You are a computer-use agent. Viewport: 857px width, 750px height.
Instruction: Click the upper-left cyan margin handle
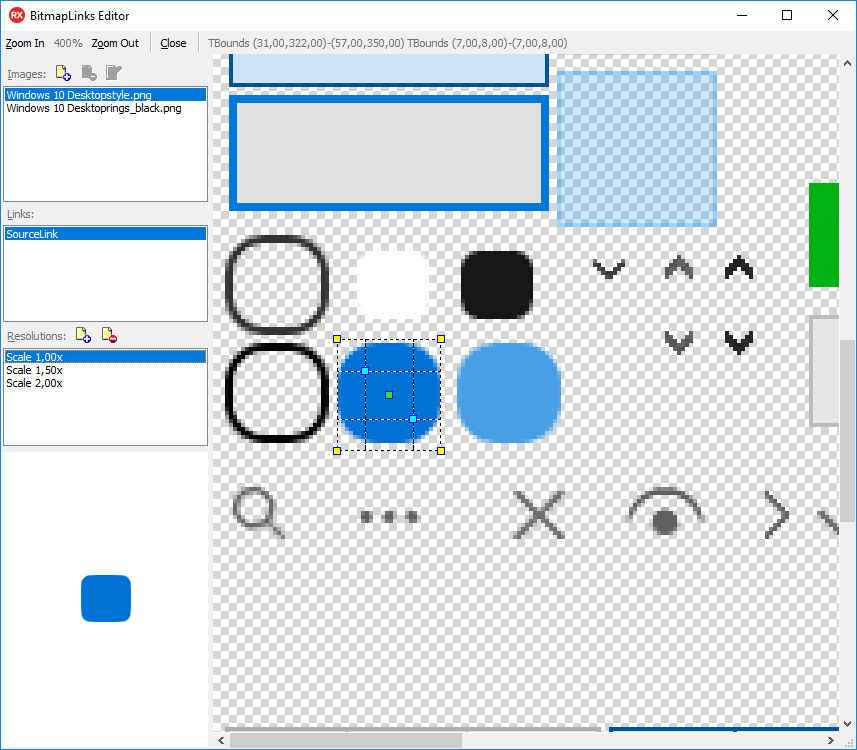[365, 371]
